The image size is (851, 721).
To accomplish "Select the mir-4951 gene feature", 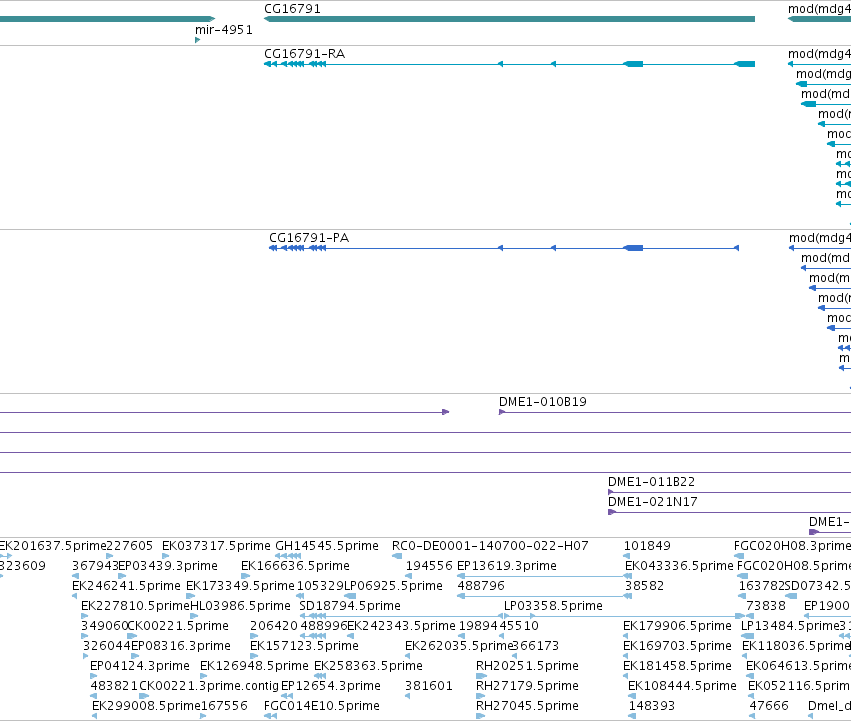I will tap(198, 40).
